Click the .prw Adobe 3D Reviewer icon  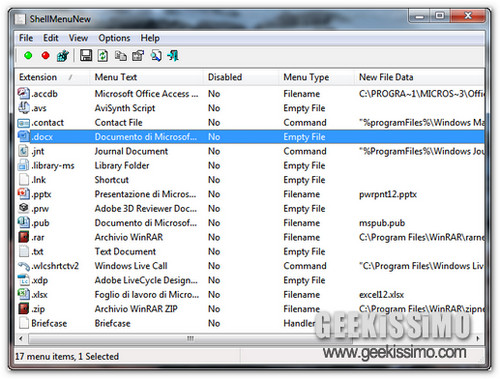[x=24, y=208]
